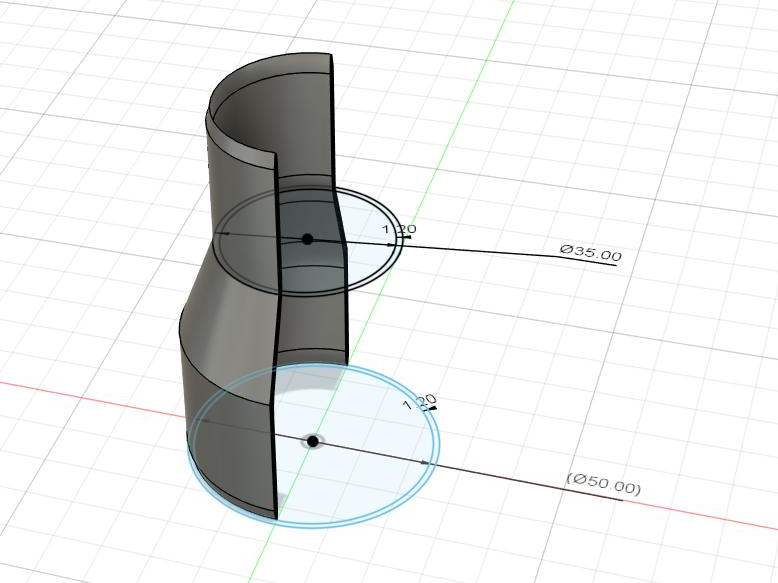The image size is (778, 583).
Task: Click the 1.20 offset dimension on upper sketch
Action: pos(399,229)
